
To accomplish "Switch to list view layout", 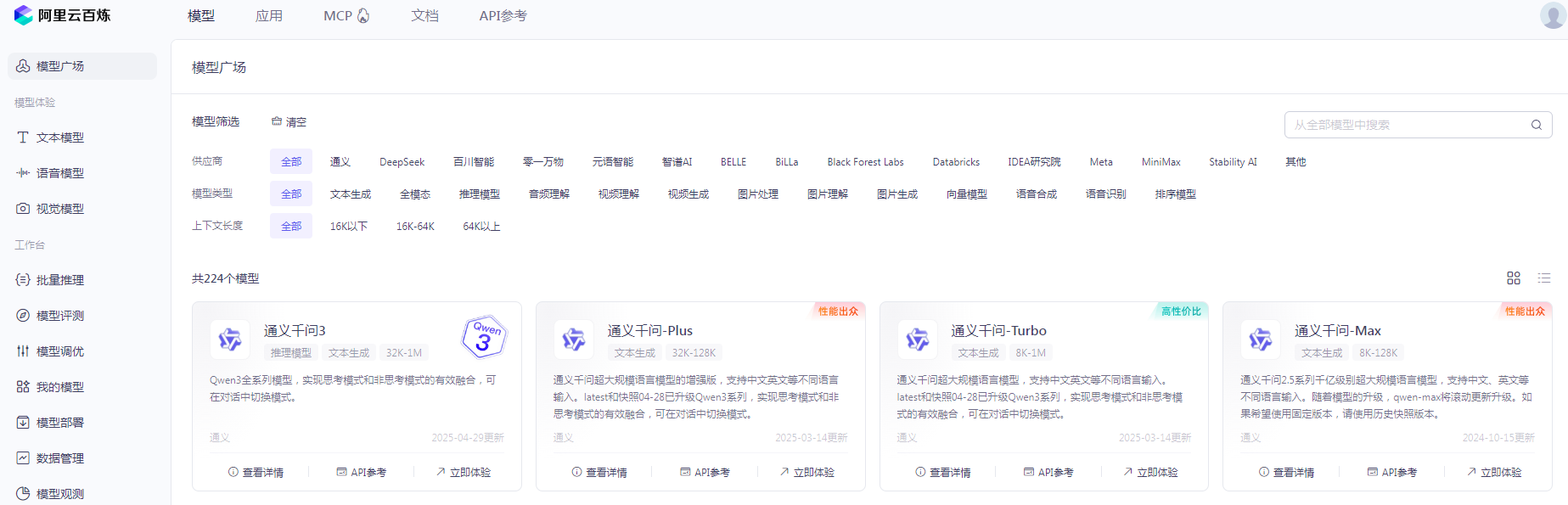I will click(1543, 278).
